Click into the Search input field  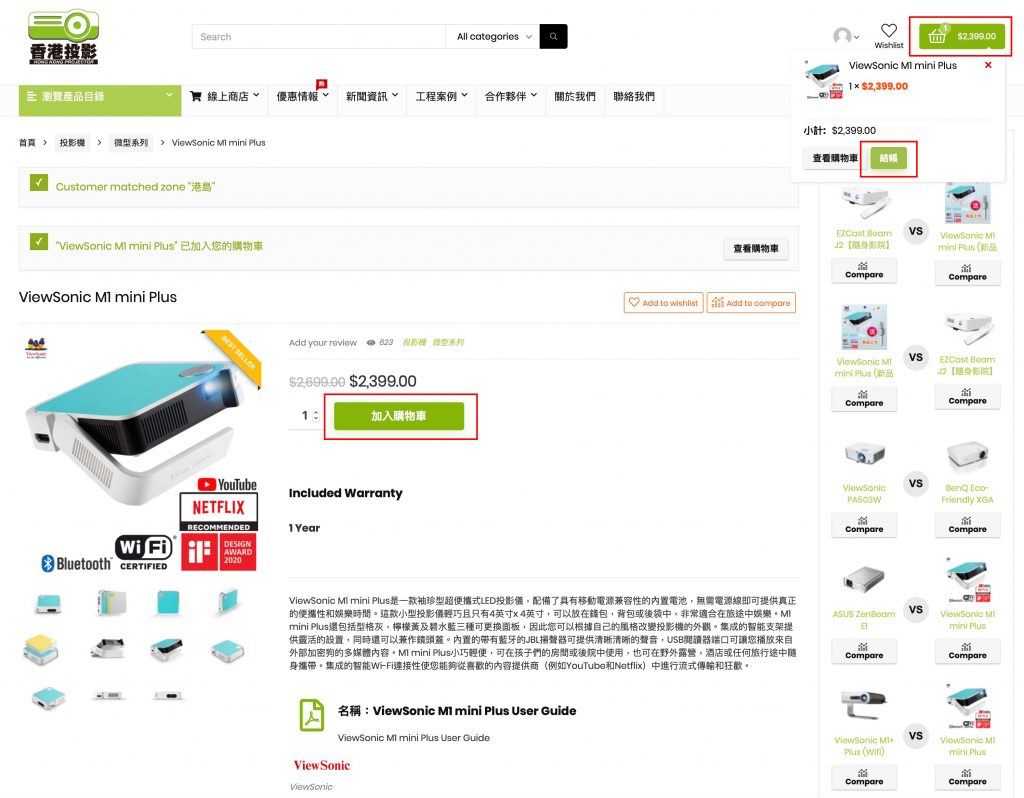point(319,37)
